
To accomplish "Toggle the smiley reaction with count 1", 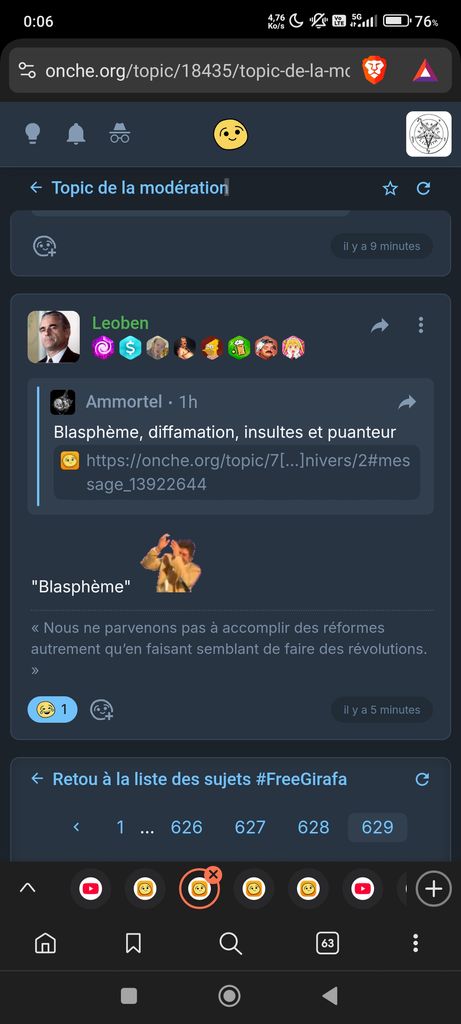I will point(52,709).
